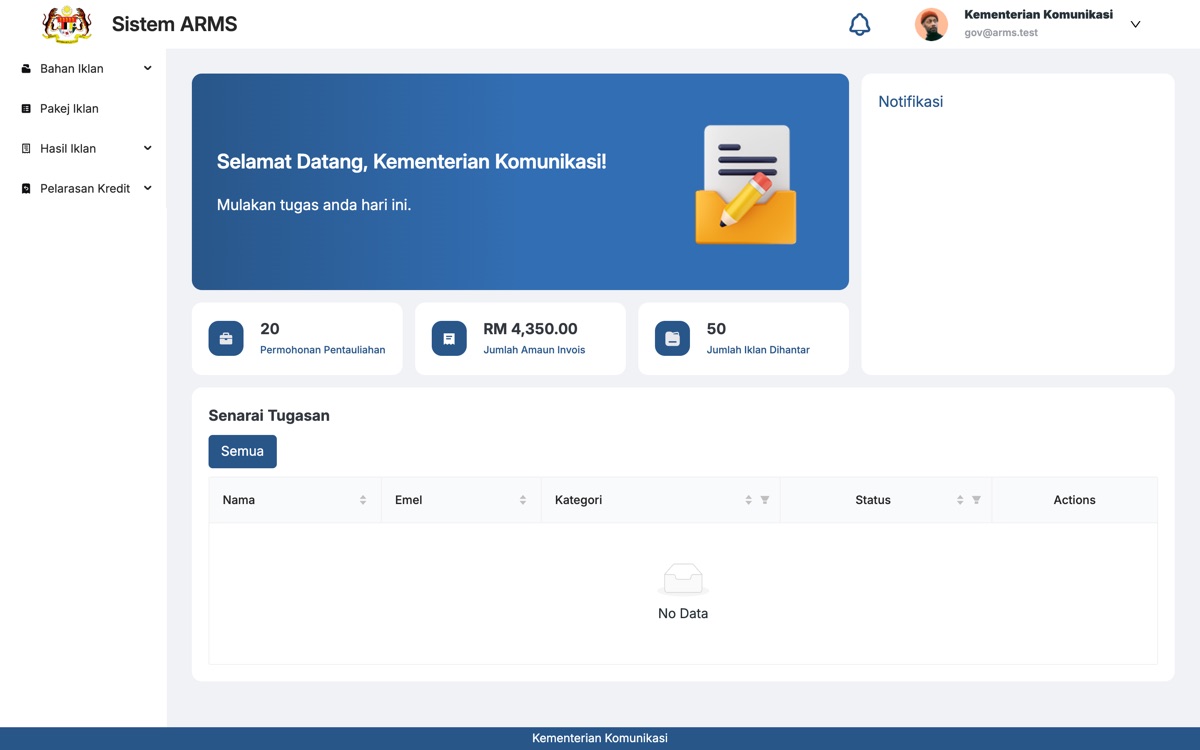The height and width of the screenshot is (750, 1200).
Task: Select the Semua filter button
Action: (242, 452)
